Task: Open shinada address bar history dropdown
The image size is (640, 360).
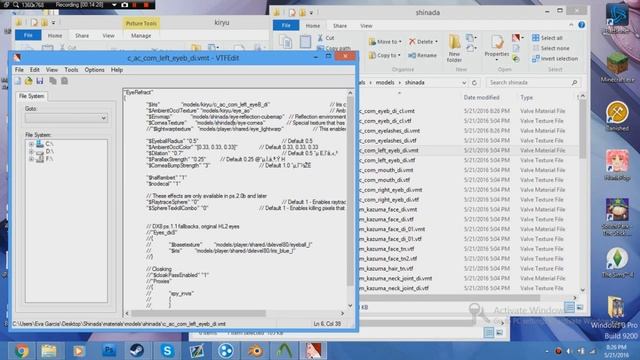Action: tap(464, 83)
